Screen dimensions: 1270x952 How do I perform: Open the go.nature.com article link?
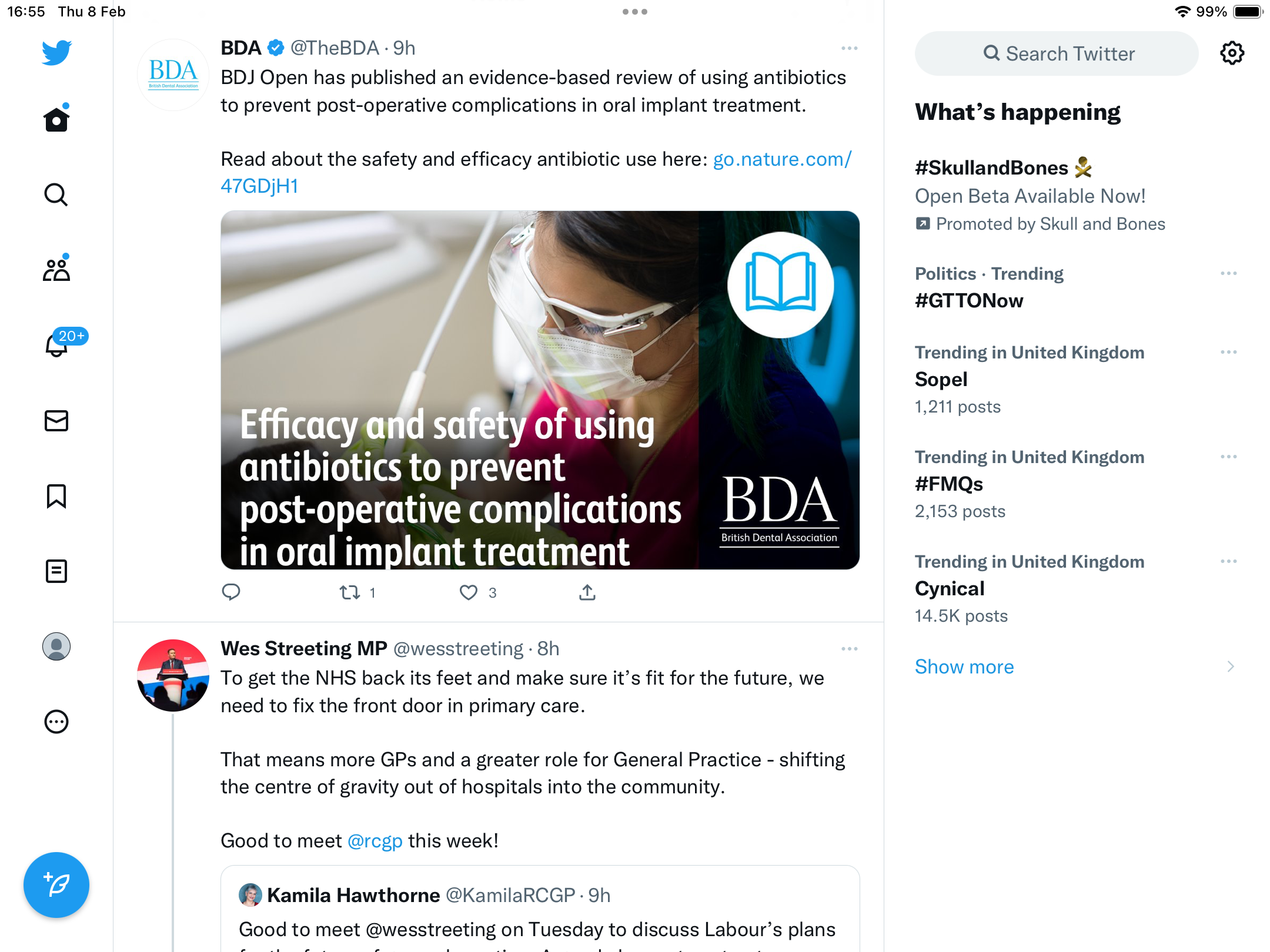click(x=536, y=172)
